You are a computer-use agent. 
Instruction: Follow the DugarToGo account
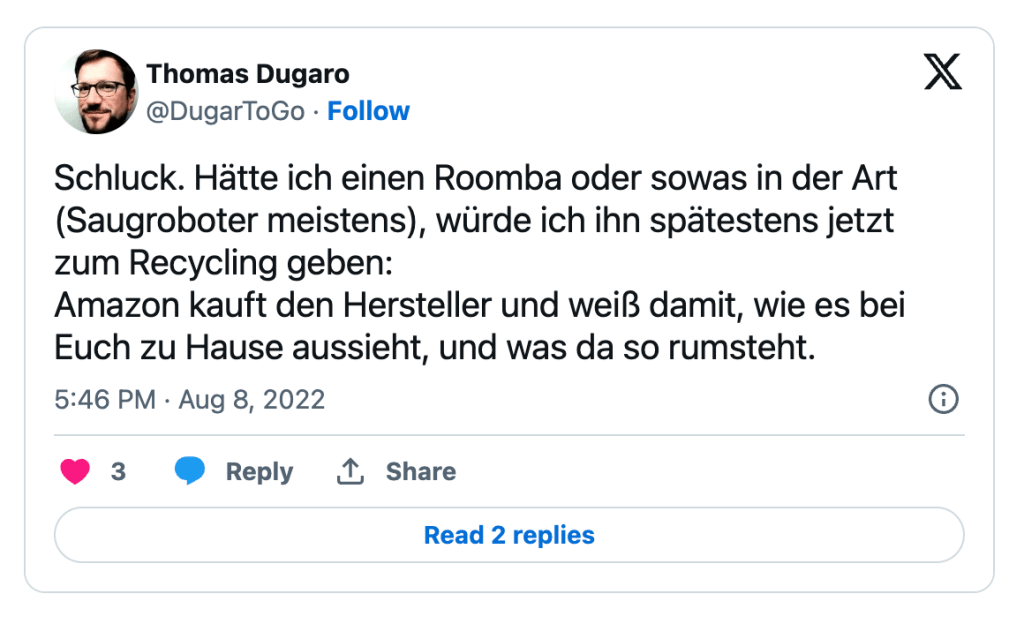click(369, 111)
